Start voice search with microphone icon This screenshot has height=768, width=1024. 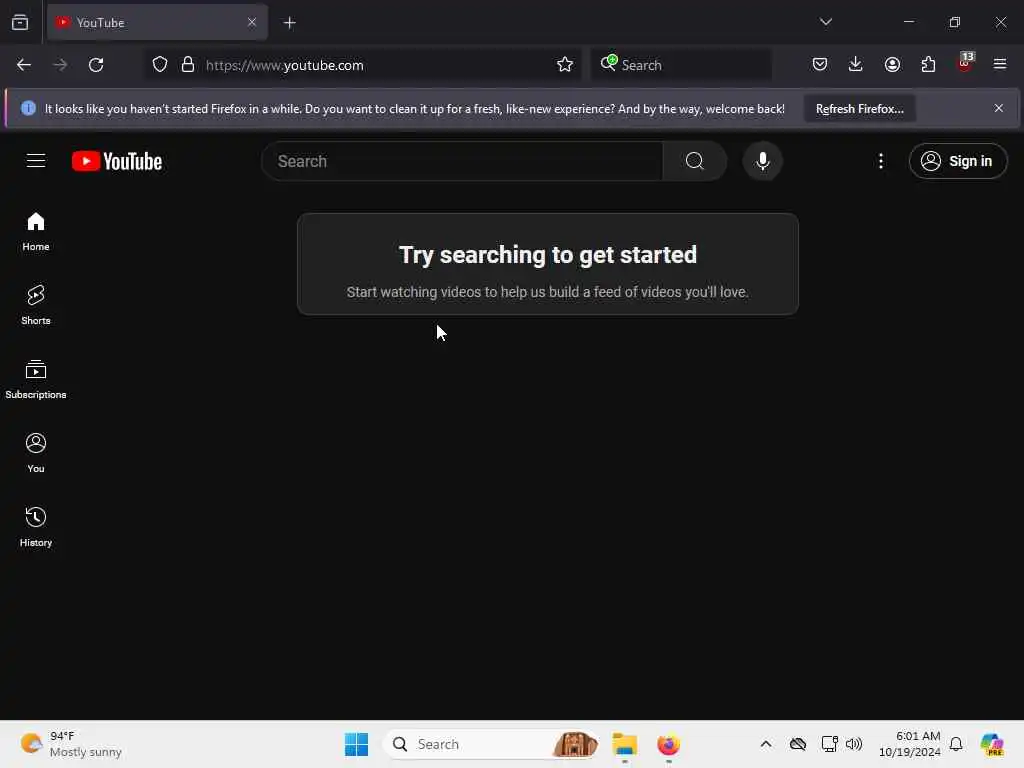pyautogui.click(x=762, y=161)
